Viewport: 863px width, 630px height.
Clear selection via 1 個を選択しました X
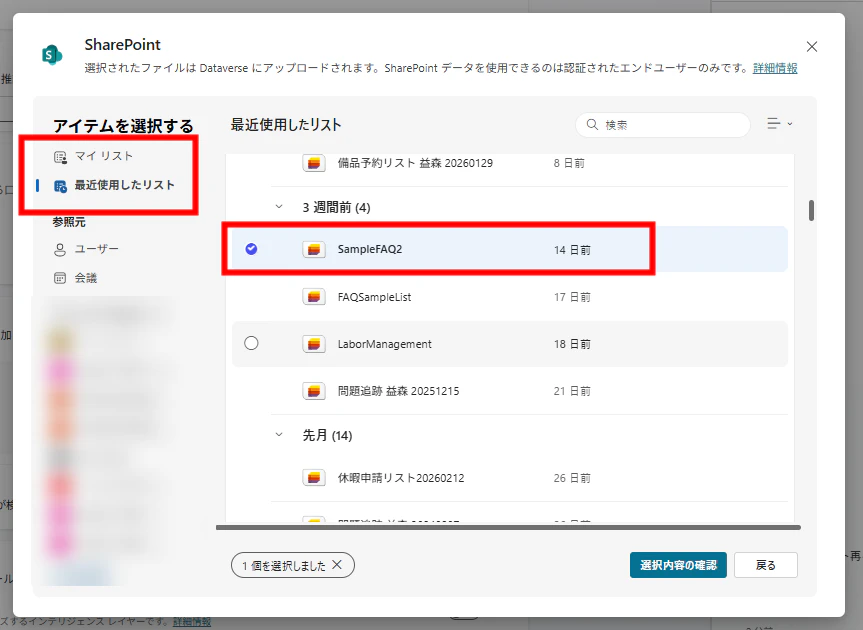(337, 565)
